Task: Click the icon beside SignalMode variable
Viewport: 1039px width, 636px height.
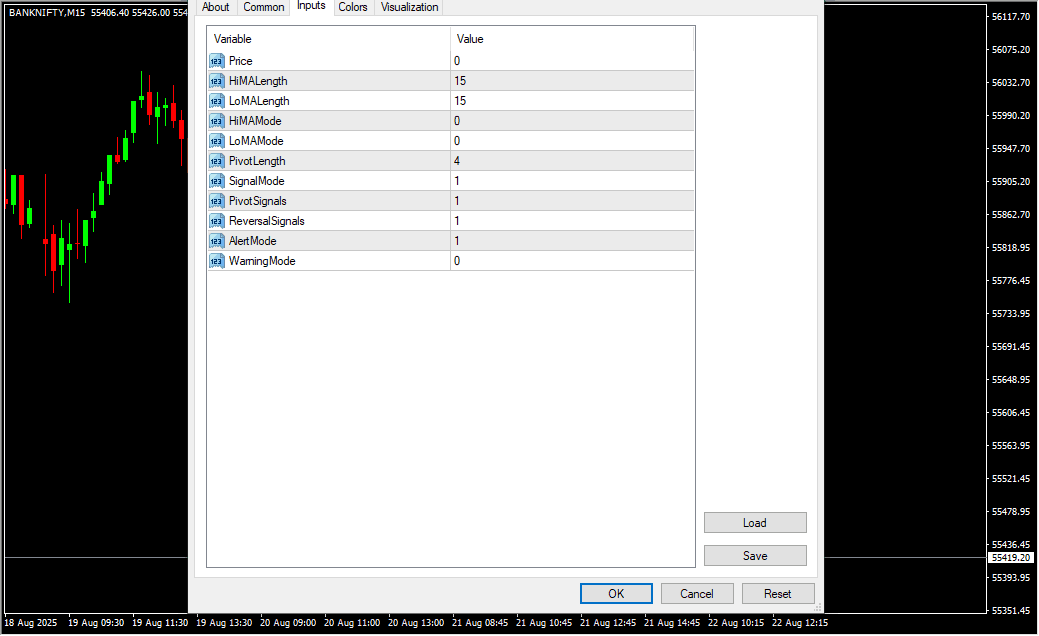Action: coord(216,181)
